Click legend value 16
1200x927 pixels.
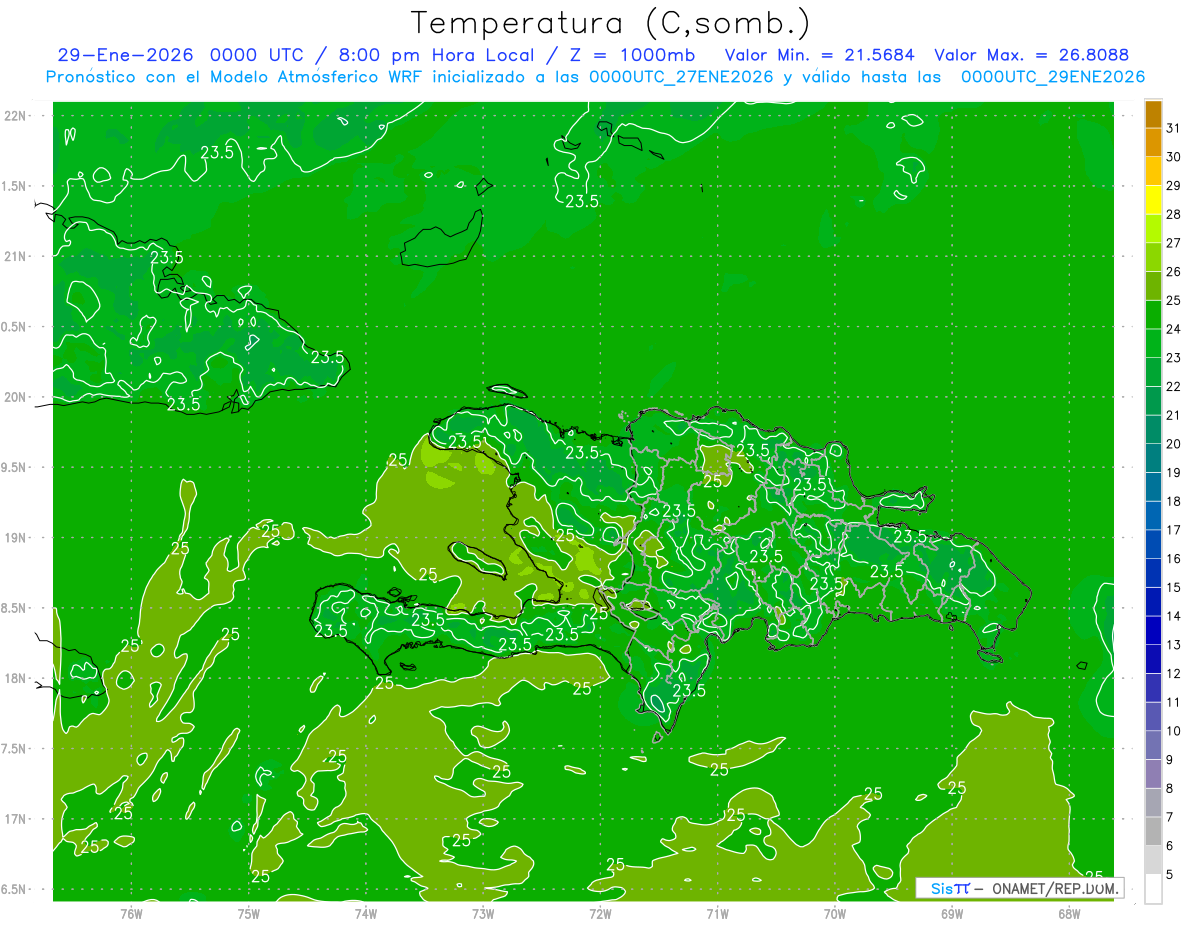[x=1173, y=559]
